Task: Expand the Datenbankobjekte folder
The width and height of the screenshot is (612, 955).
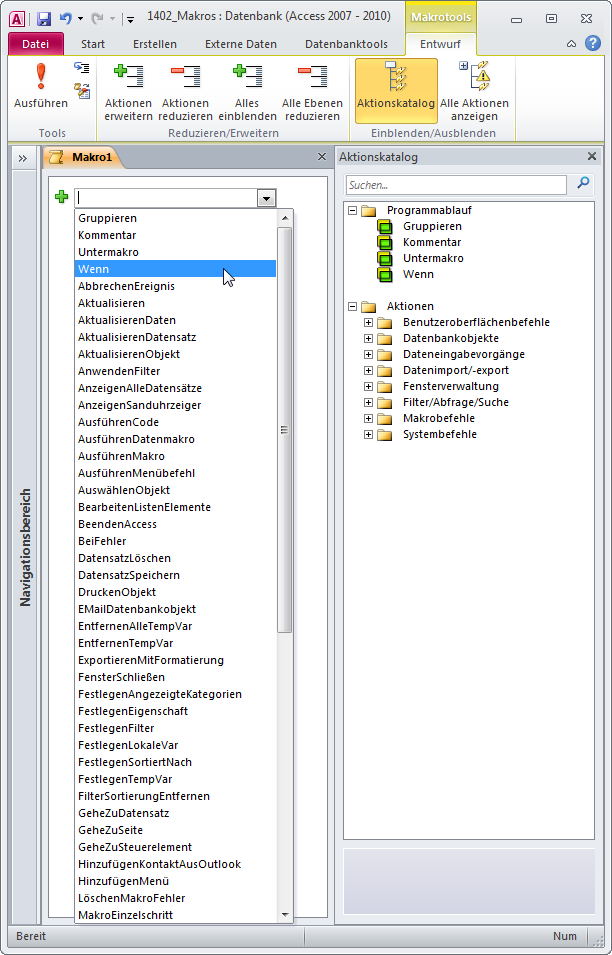Action: click(x=368, y=338)
